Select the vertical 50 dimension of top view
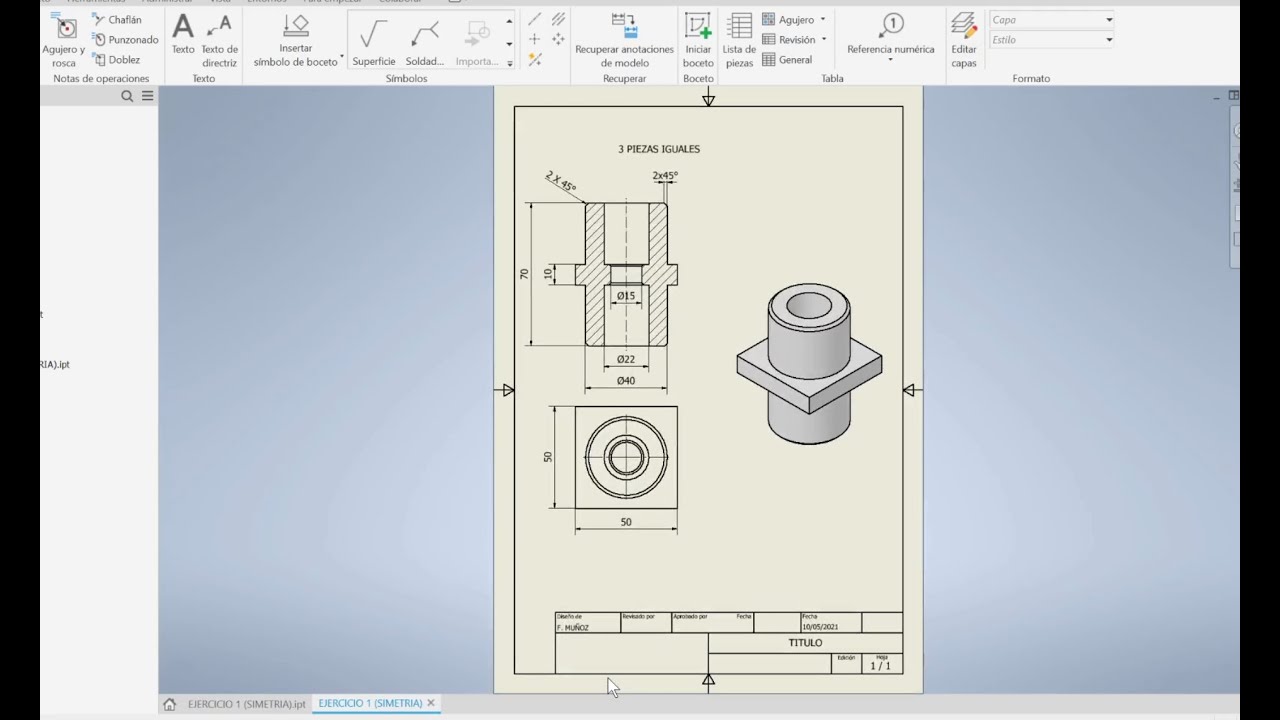 click(x=548, y=457)
